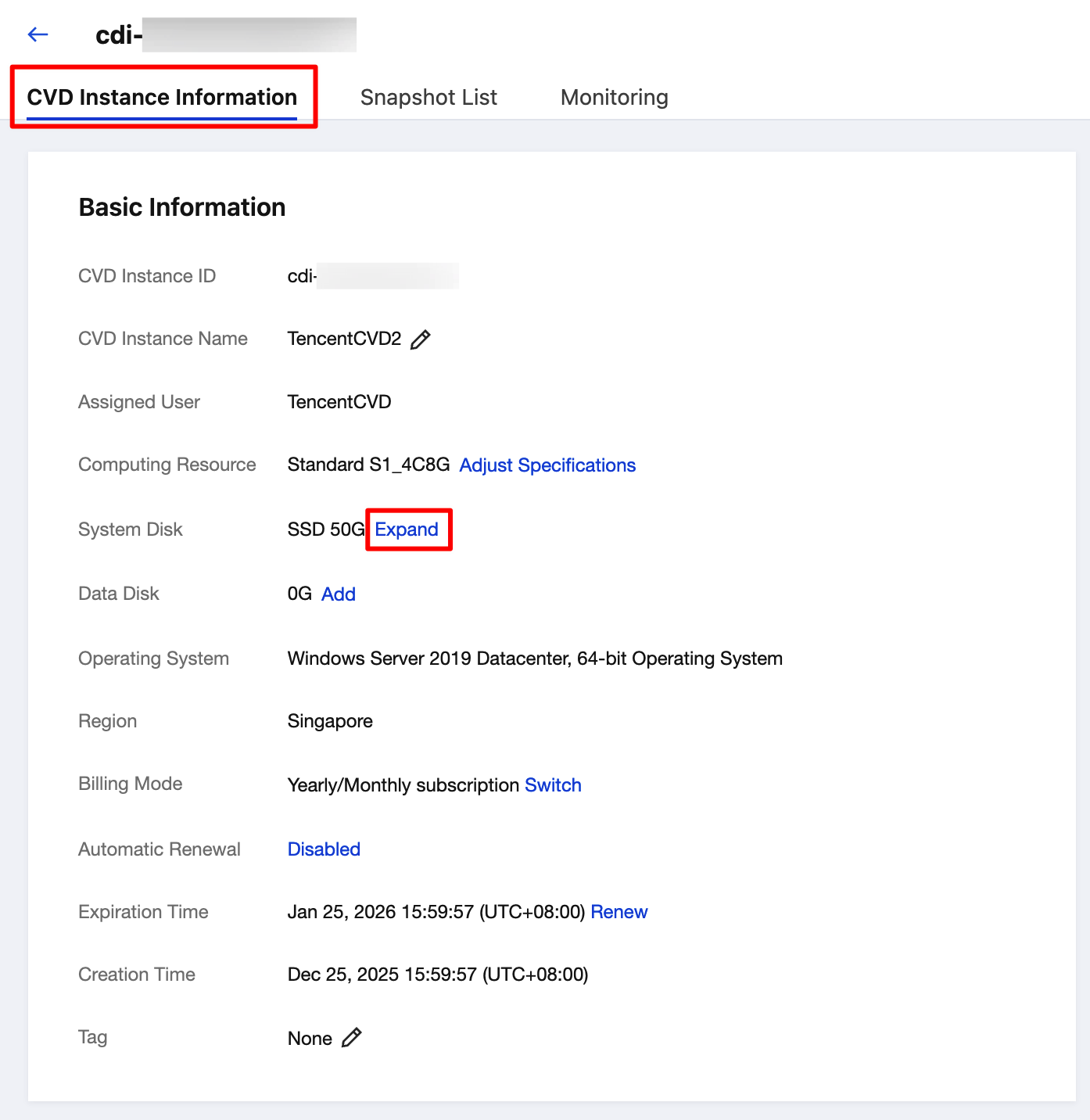This screenshot has height=1120, width=1090.
Task: Click the Assigned User value TencentCVD
Action: [x=339, y=402]
